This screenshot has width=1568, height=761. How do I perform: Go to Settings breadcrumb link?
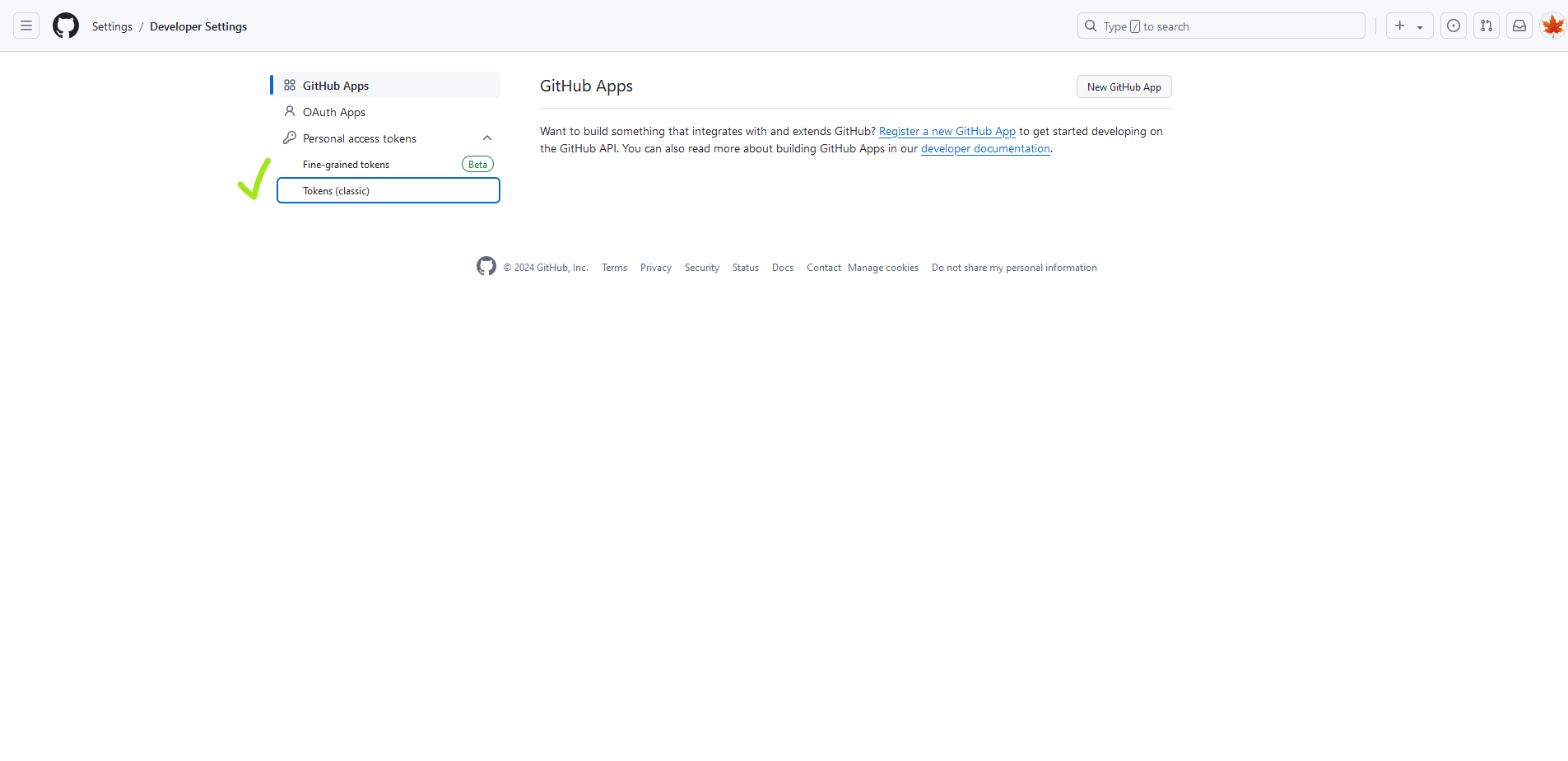pyautogui.click(x=112, y=27)
